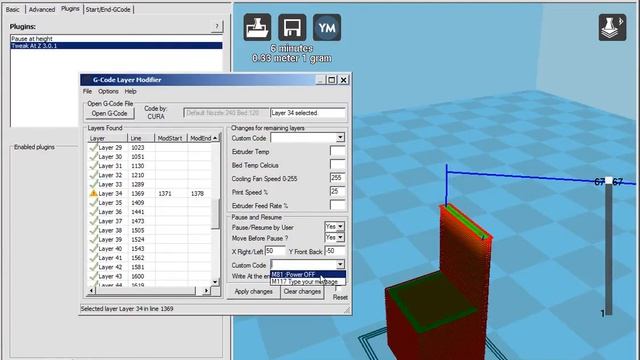Click horizontal scrollbar left arrow in layers list
Image resolution: width=640 pixels, height=360 pixels.
[92, 291]
